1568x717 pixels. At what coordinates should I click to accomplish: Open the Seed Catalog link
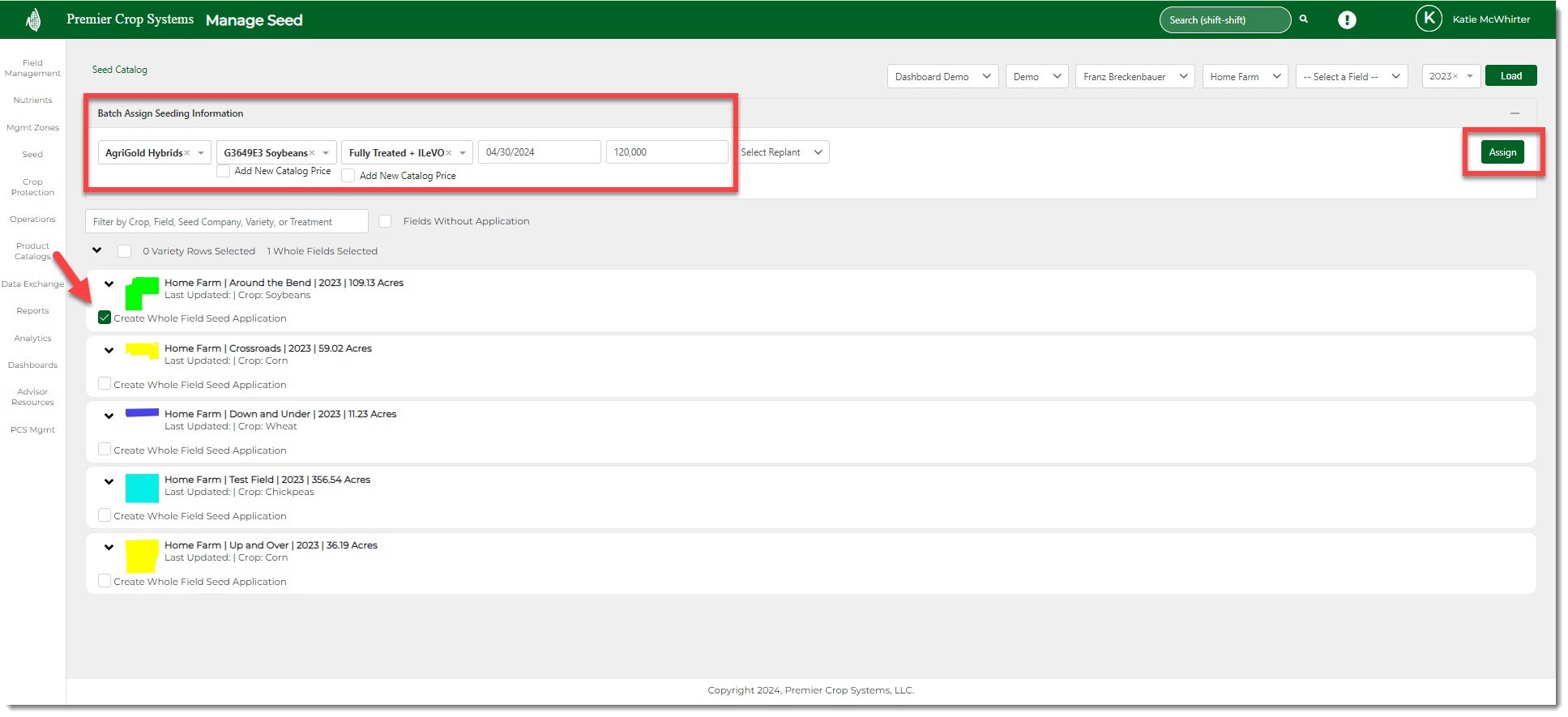(120, 70)
